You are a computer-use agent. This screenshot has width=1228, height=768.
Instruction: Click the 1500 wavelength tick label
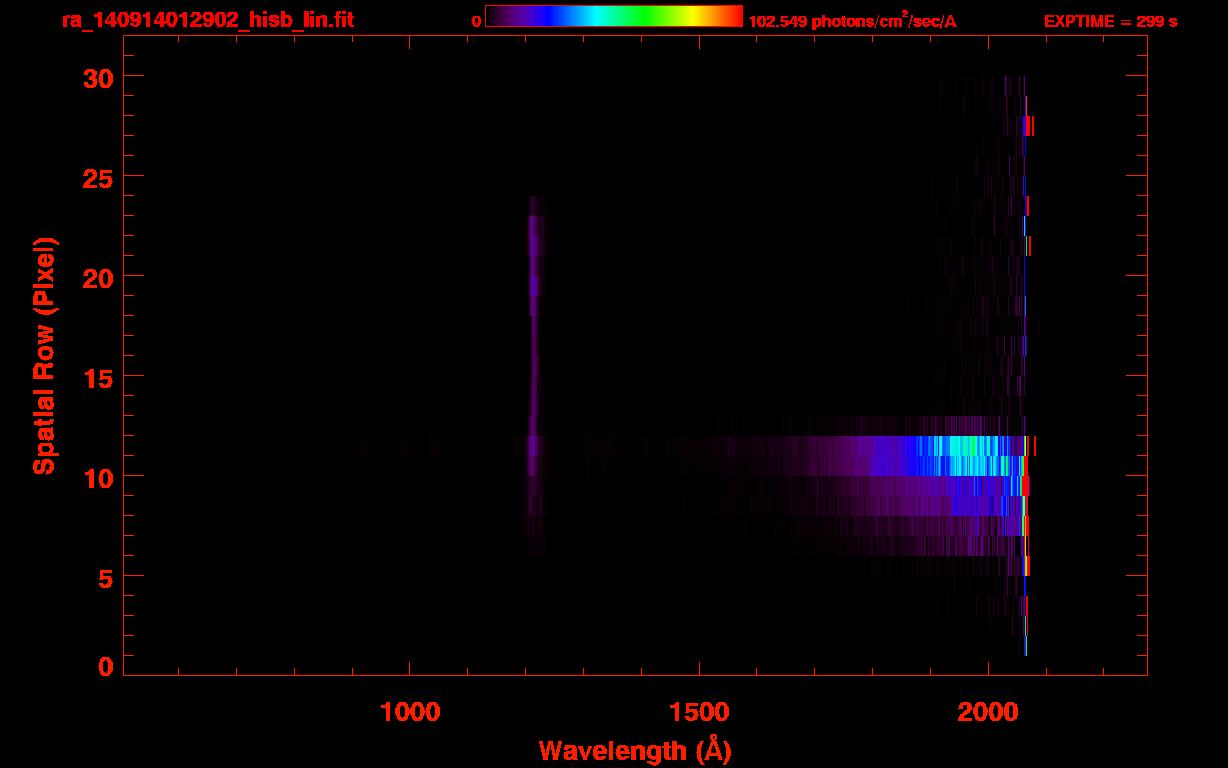coord(698,711)
